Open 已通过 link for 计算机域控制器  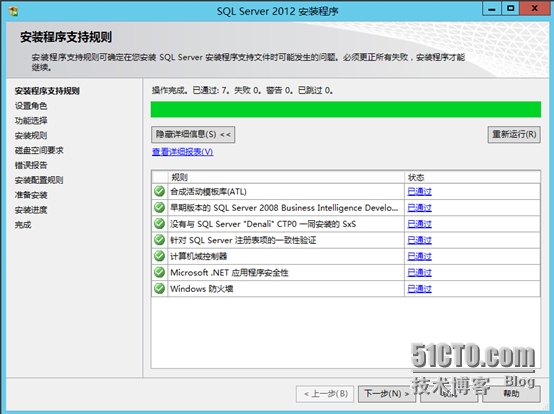[x=419, y=256]
